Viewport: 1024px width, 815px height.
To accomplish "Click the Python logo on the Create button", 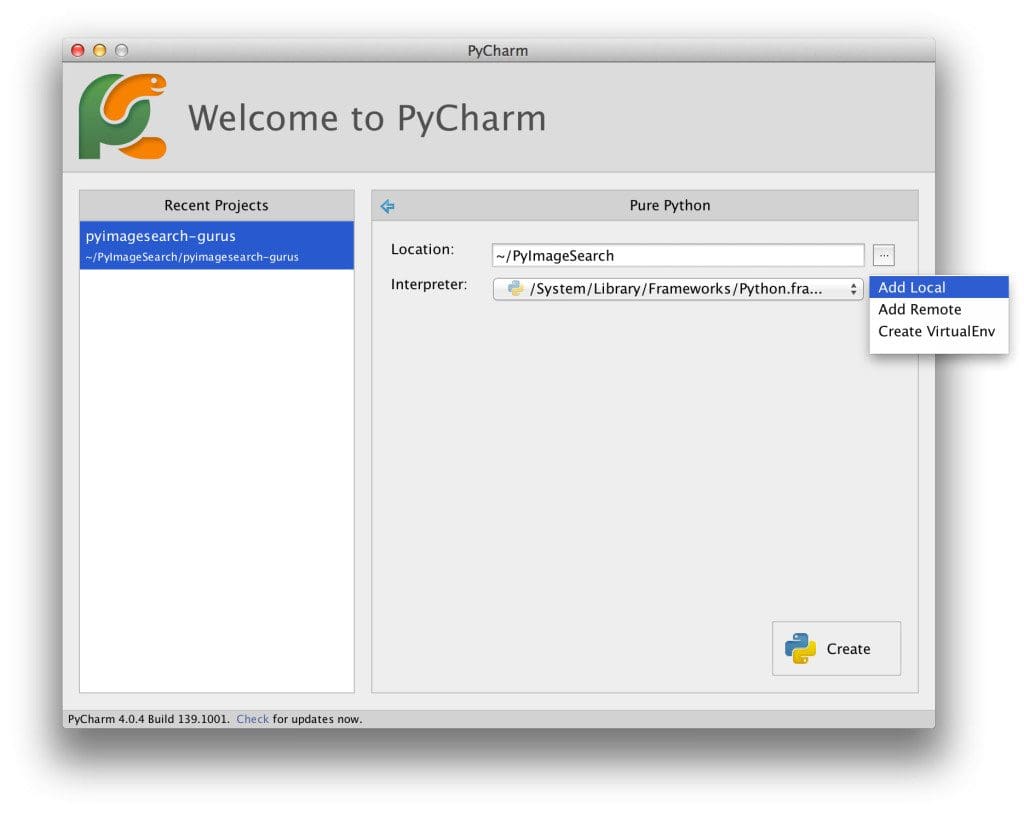I will (801, 648).
